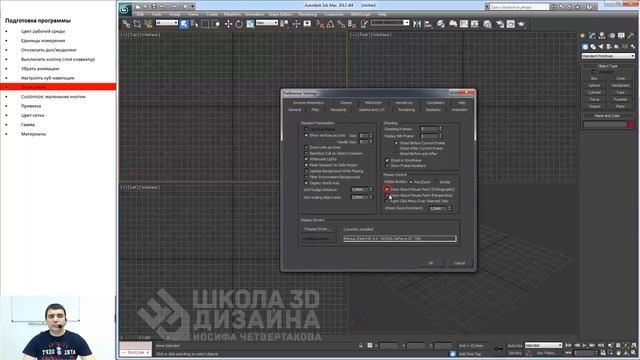Switch to the Modify command panel tab
Screen dimensions: 640x360
pos(592,36)
